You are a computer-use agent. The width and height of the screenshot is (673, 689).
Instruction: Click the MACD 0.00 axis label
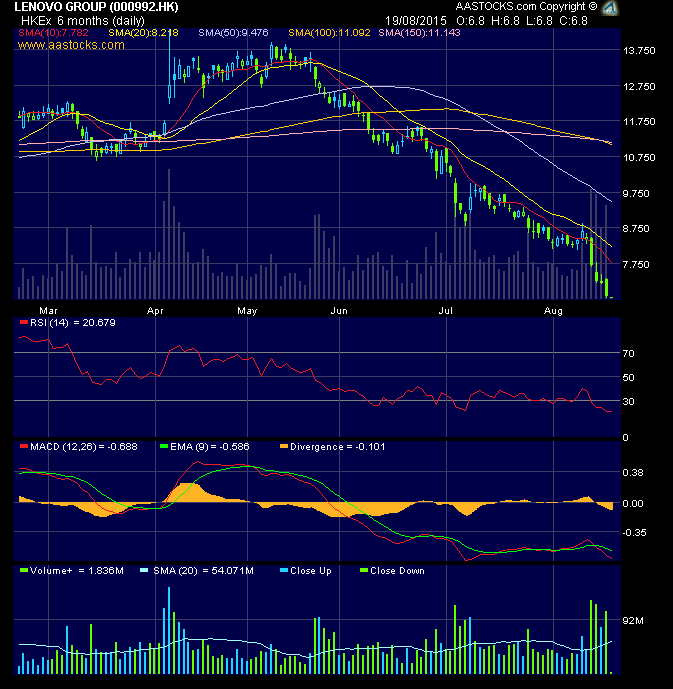tap(633, 504)
